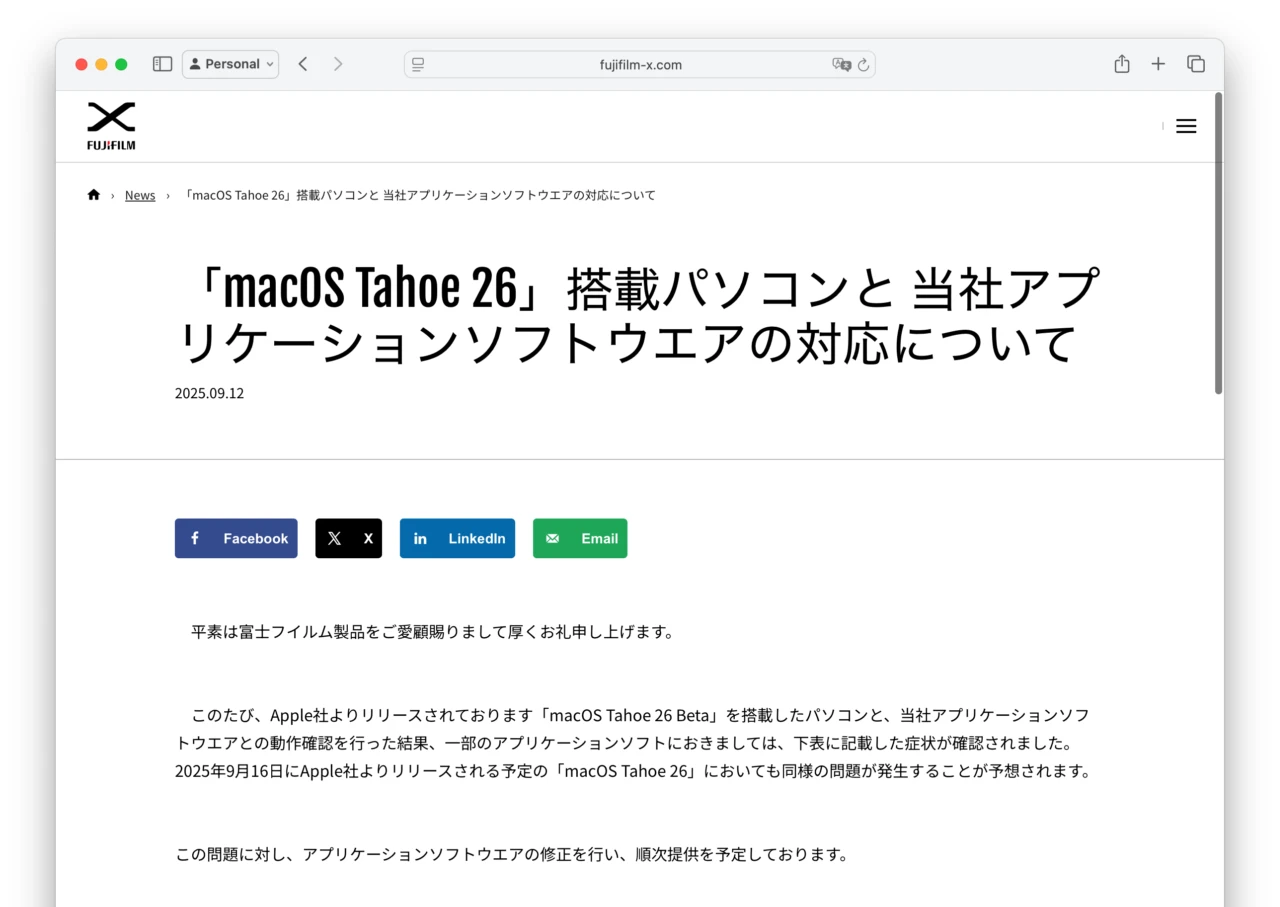Open the hamburger navigation menu
1280x907 pixels.
(1186, 125)
